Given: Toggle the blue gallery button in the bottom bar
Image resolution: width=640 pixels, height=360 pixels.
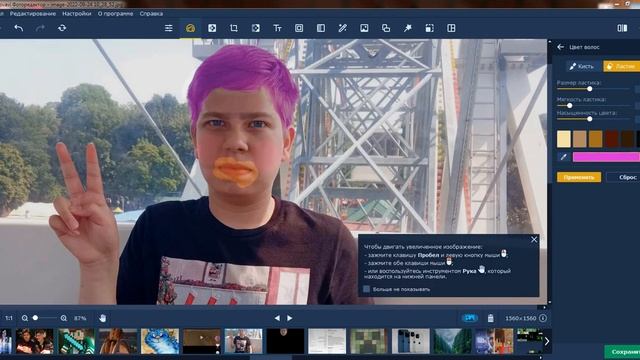Looking at the screenshot, I should tap(470, 318).
